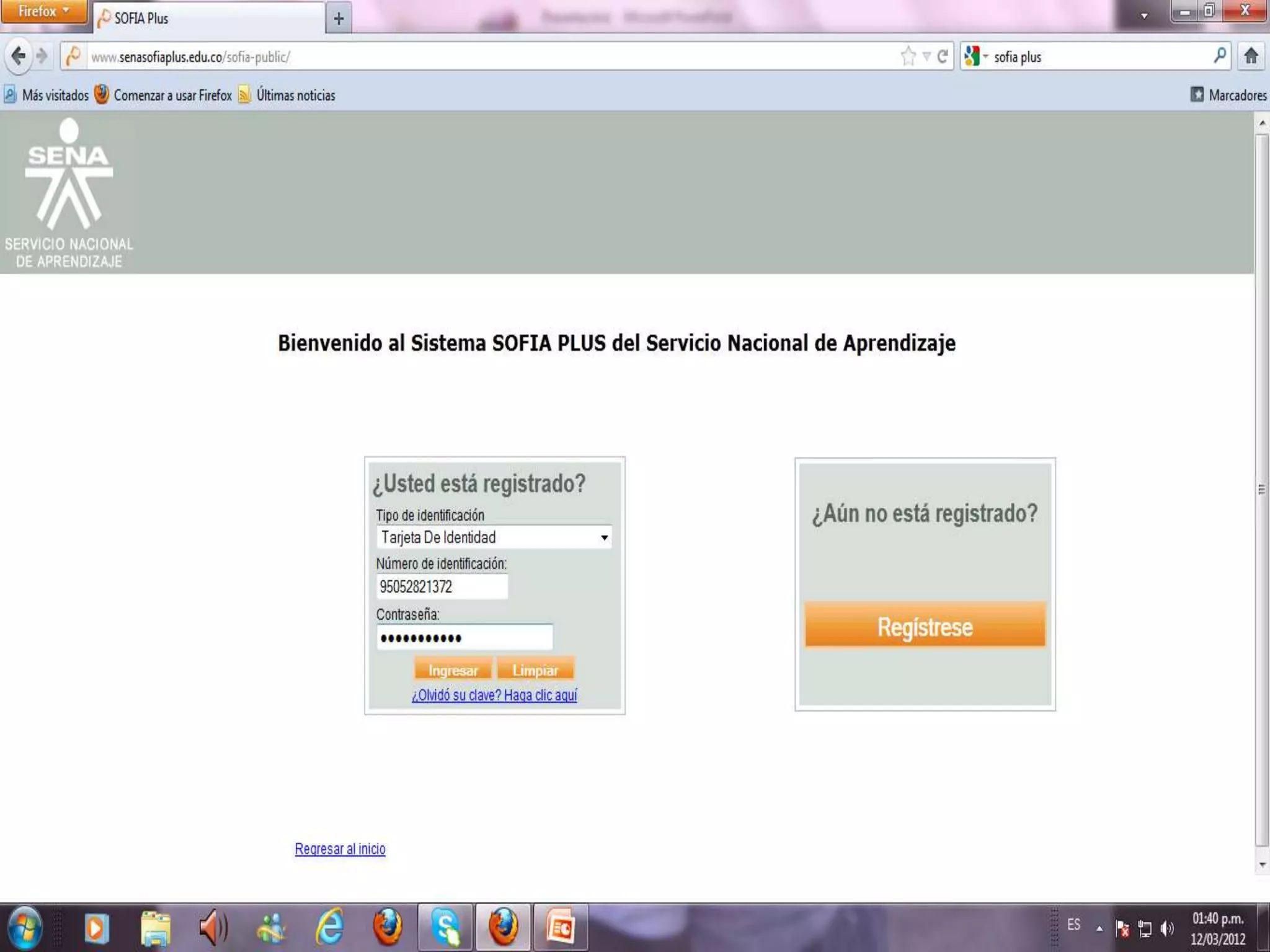Click the Limpiar button
The width and height of the screenshot is (1270, 952).
(535, 670)
